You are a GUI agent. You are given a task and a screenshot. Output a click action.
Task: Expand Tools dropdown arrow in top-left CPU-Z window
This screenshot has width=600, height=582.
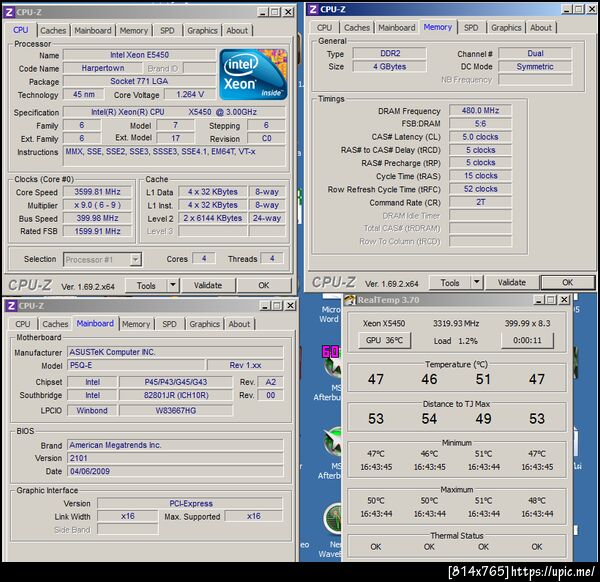(x=173, y=285)
